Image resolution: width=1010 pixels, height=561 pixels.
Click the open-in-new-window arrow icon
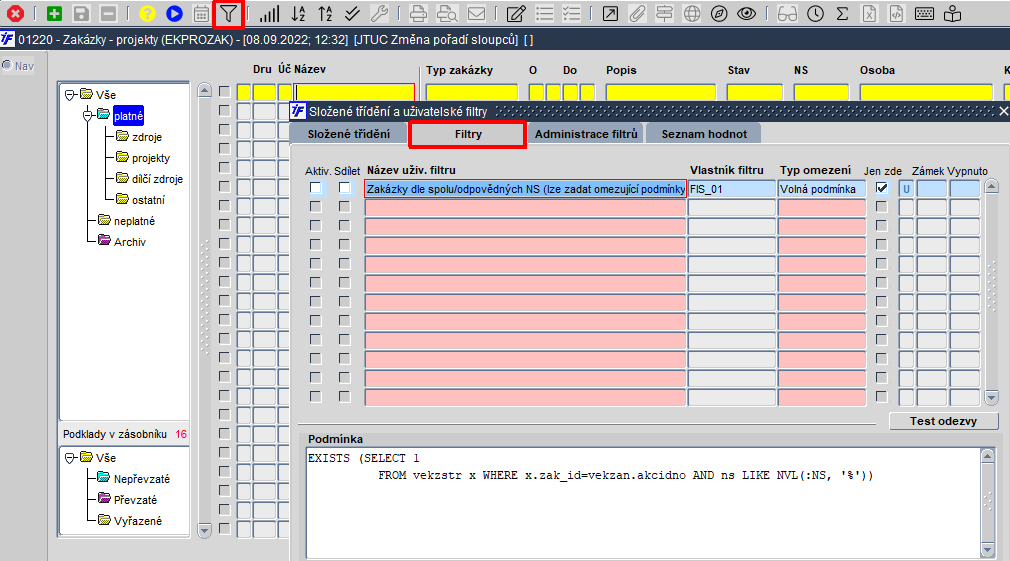(x=610, y=14)
